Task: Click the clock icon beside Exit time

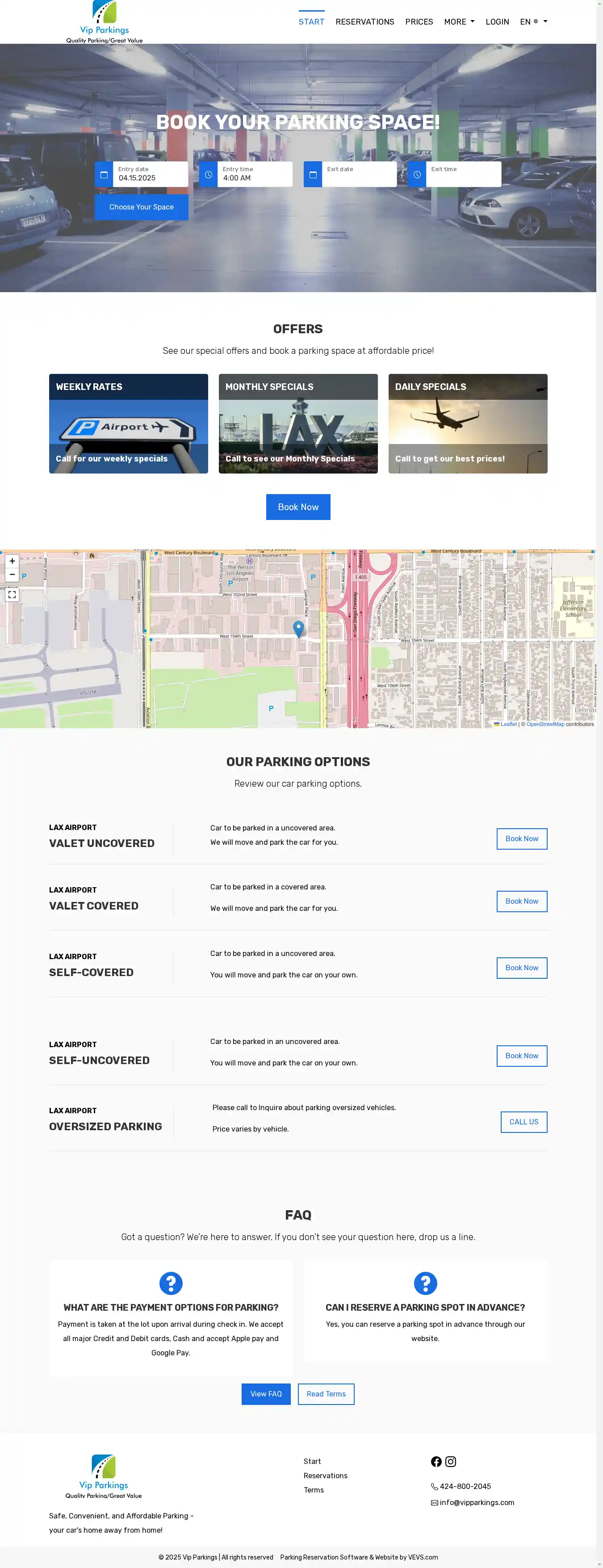Action: click(417, 175)
